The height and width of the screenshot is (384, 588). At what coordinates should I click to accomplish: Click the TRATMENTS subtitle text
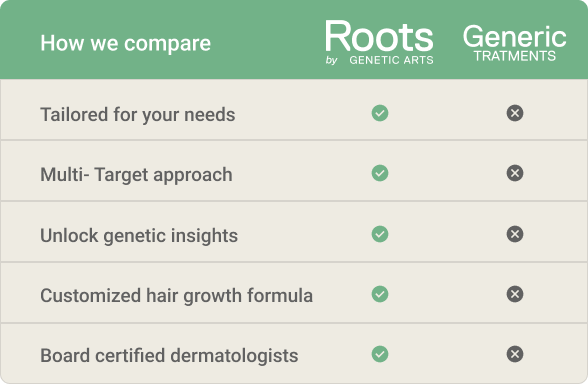click(x=515, y=56)
